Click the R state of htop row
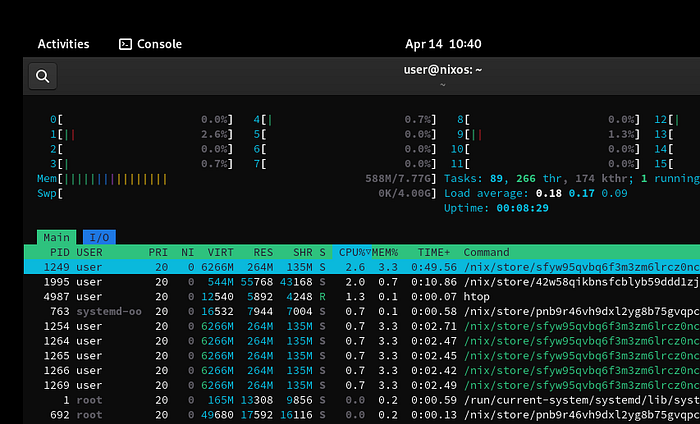700x424 pixels. (x=322, y=296)
